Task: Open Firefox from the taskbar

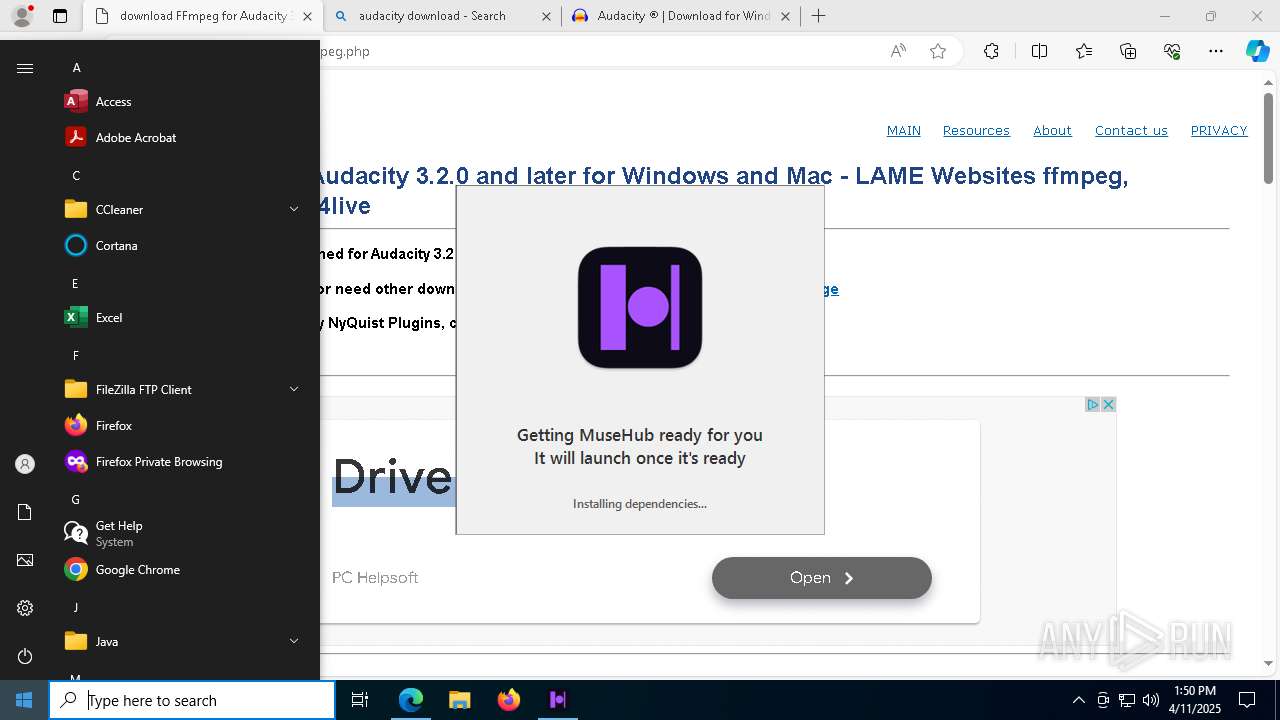Action: [508, 700]
